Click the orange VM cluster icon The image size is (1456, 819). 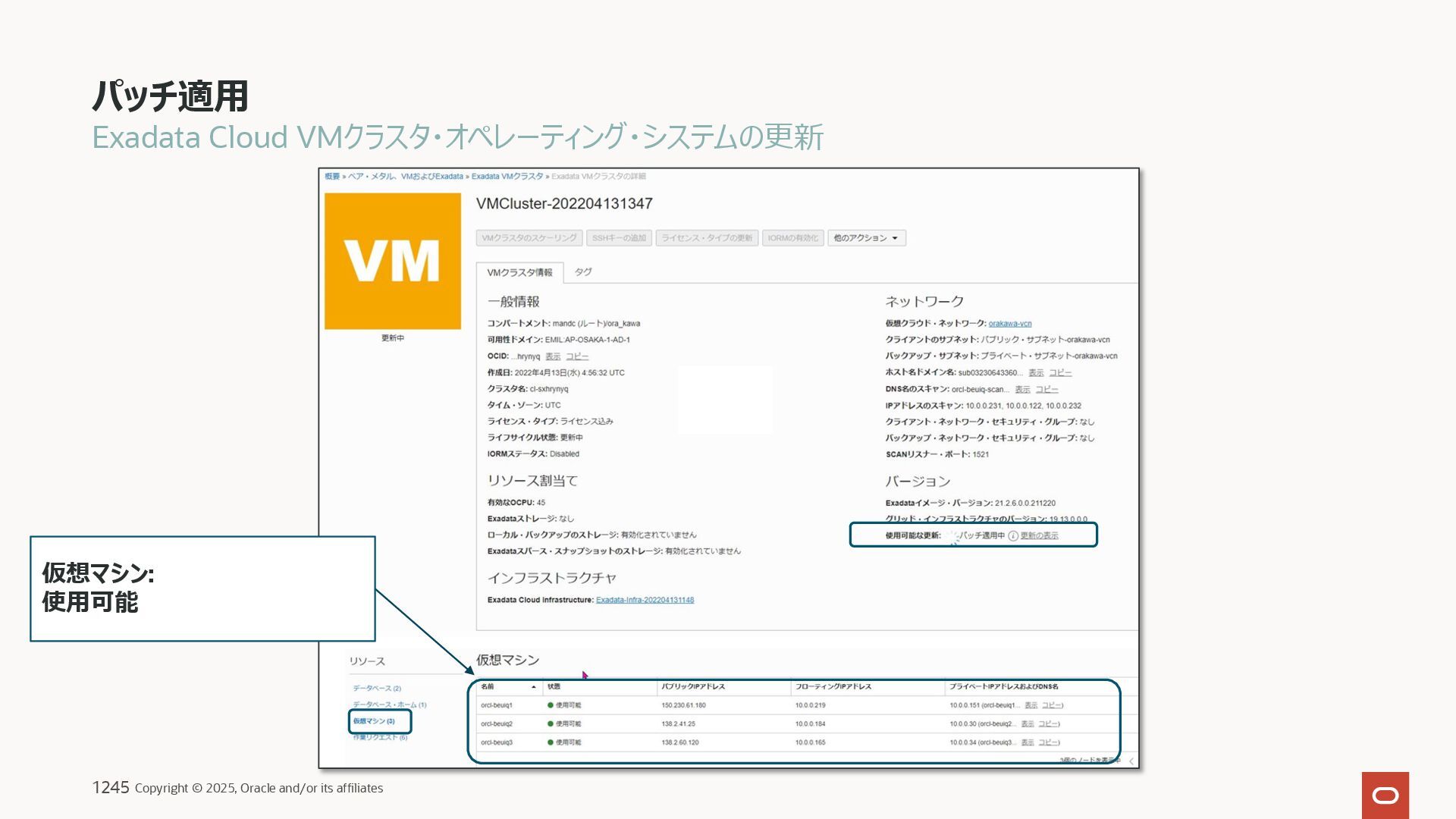392,261
